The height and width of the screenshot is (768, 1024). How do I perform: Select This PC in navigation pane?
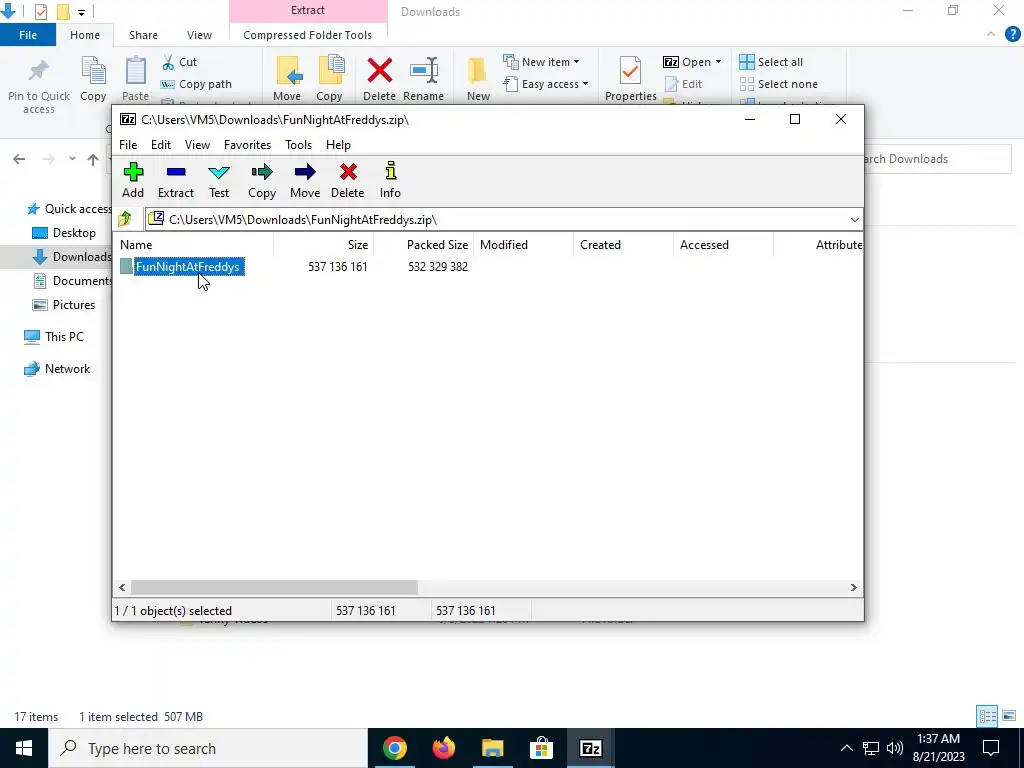[x=54, y=337]
